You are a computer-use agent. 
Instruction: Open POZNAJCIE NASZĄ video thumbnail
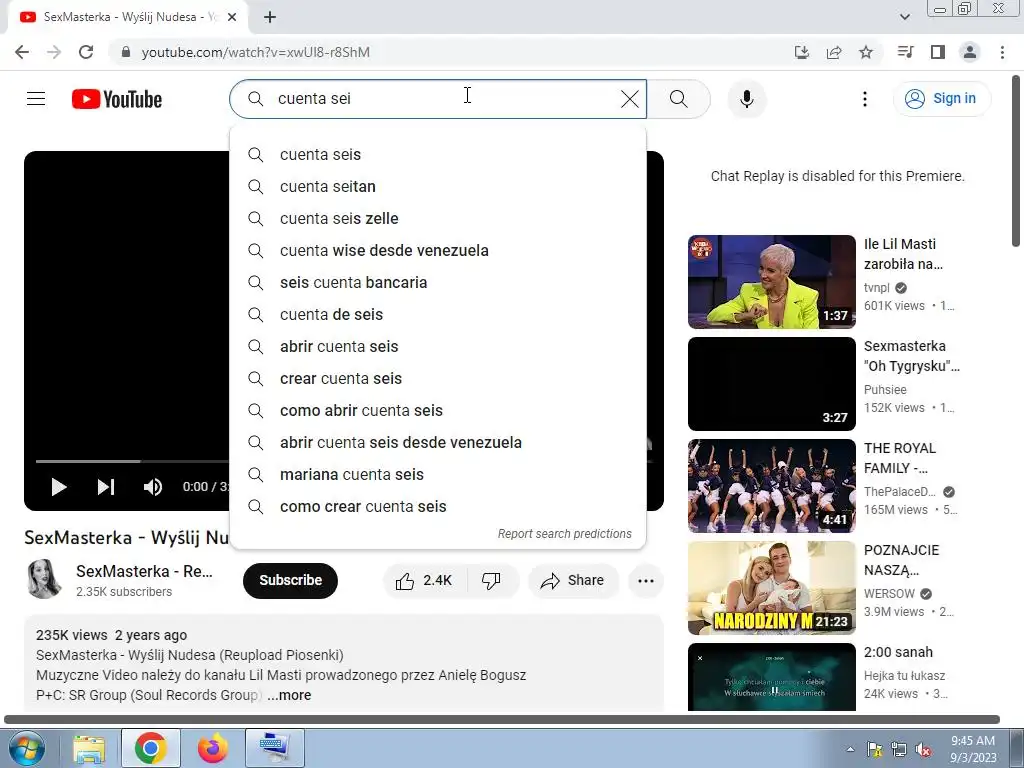pos(771,588)
